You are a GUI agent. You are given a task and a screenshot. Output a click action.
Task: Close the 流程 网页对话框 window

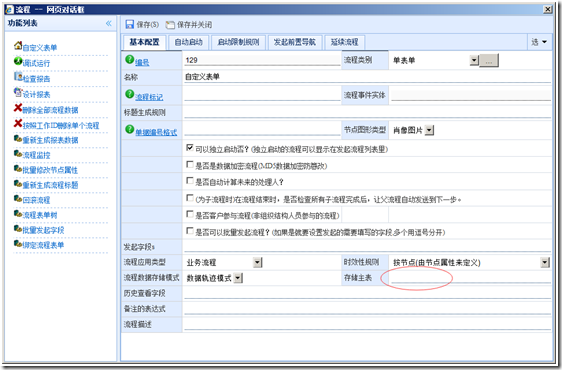(547, 9)
